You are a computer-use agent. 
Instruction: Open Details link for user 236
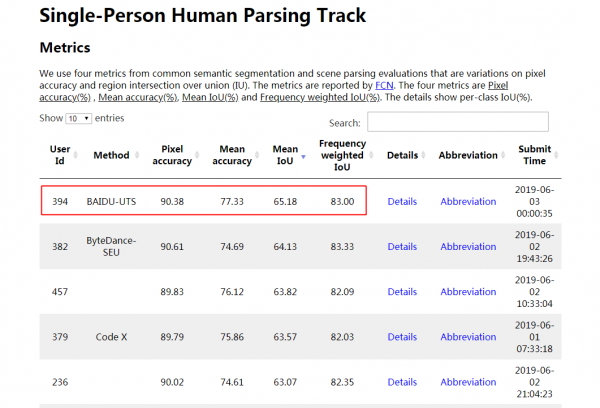402,382
